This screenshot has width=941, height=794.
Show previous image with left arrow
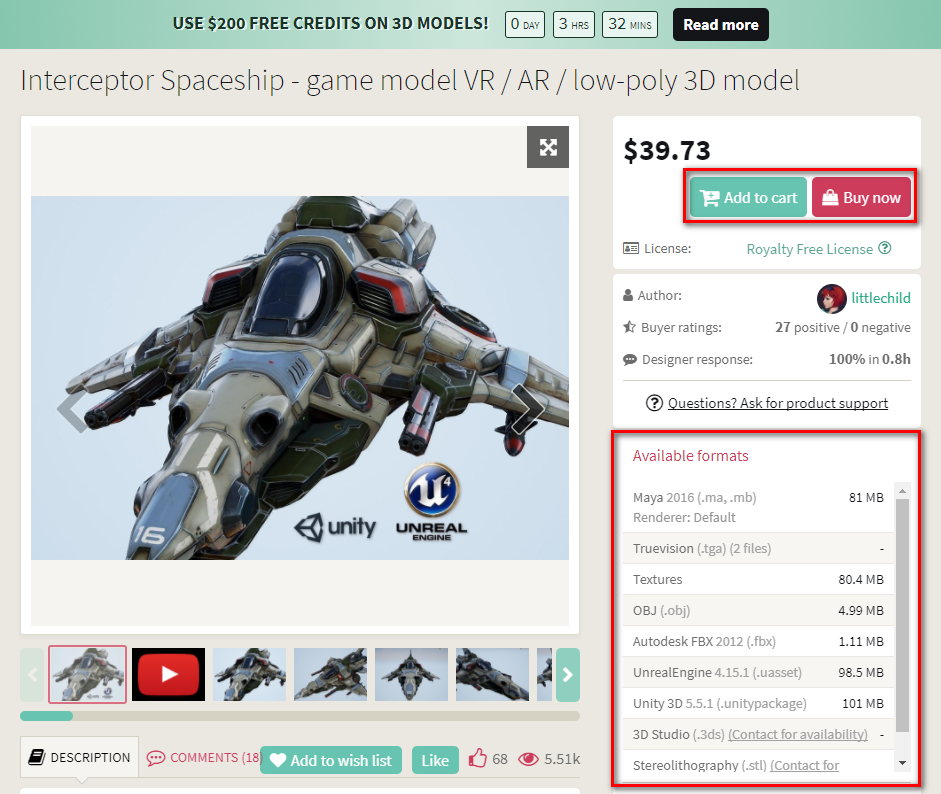click(x=74, y=410)
